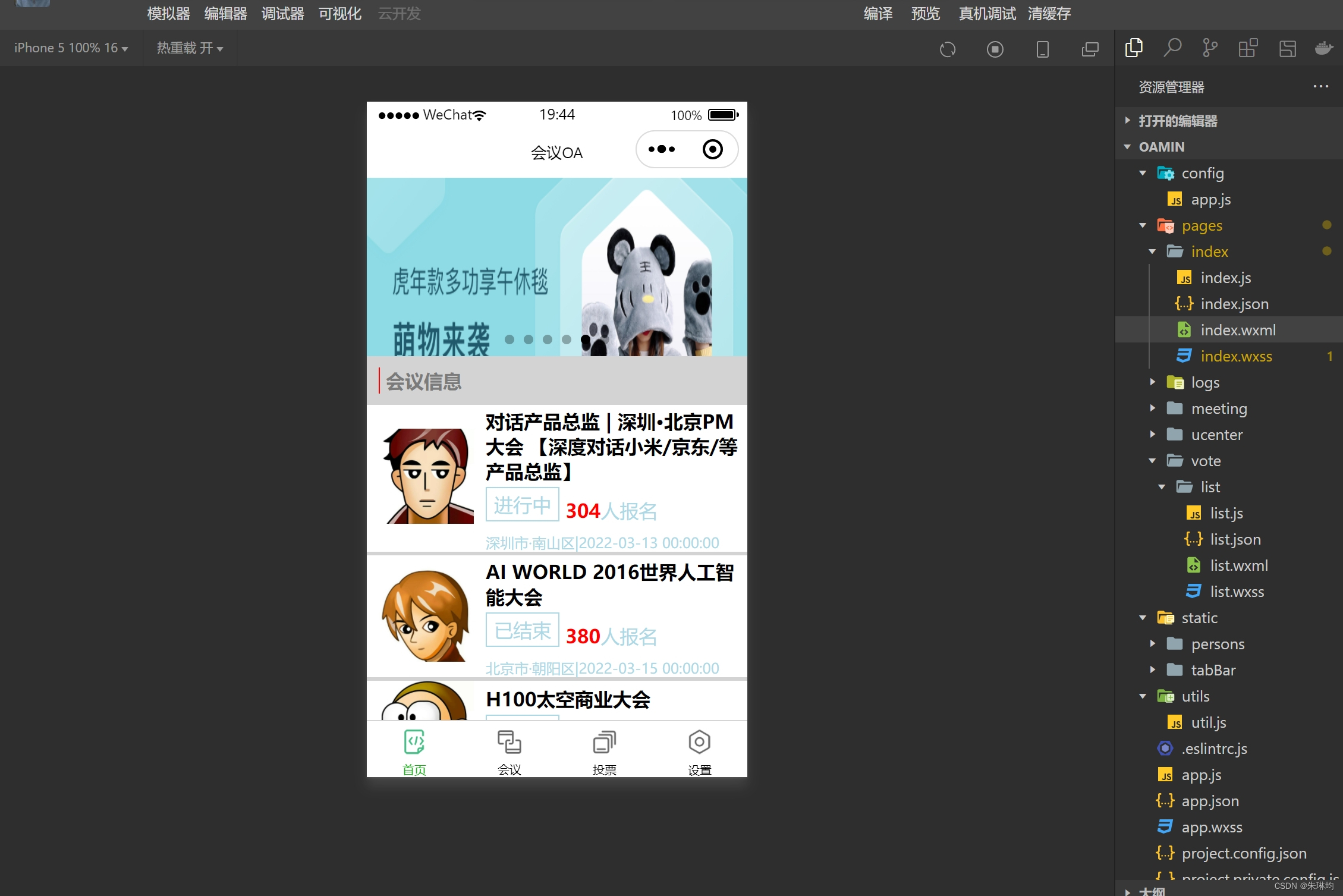Click the phone device icon in toolbar
This screenshot has height=896, width=1343.
[1042, 49]
